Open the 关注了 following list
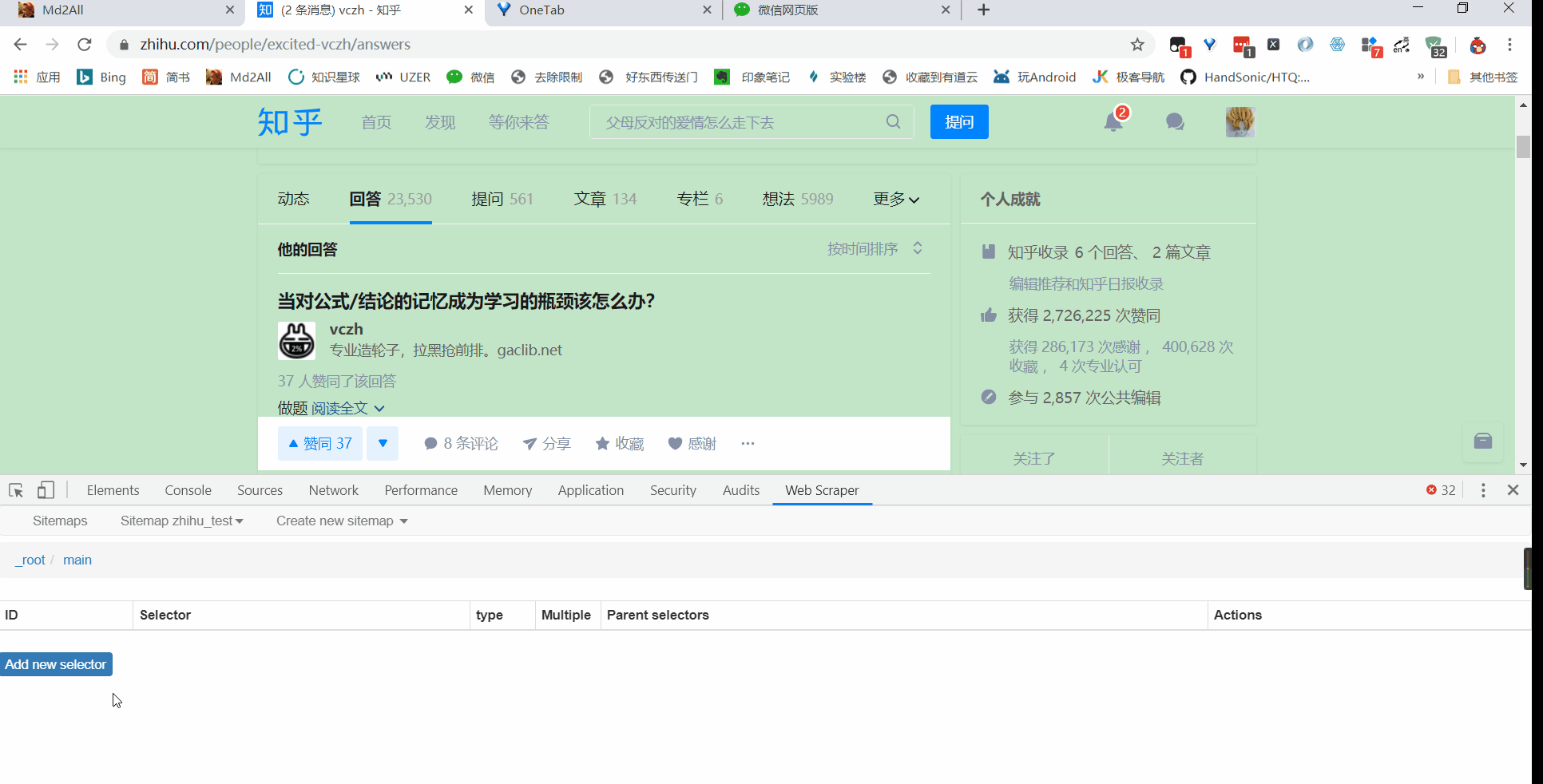The height and width of the screenshot is (784, 1543). point(1034,458)
